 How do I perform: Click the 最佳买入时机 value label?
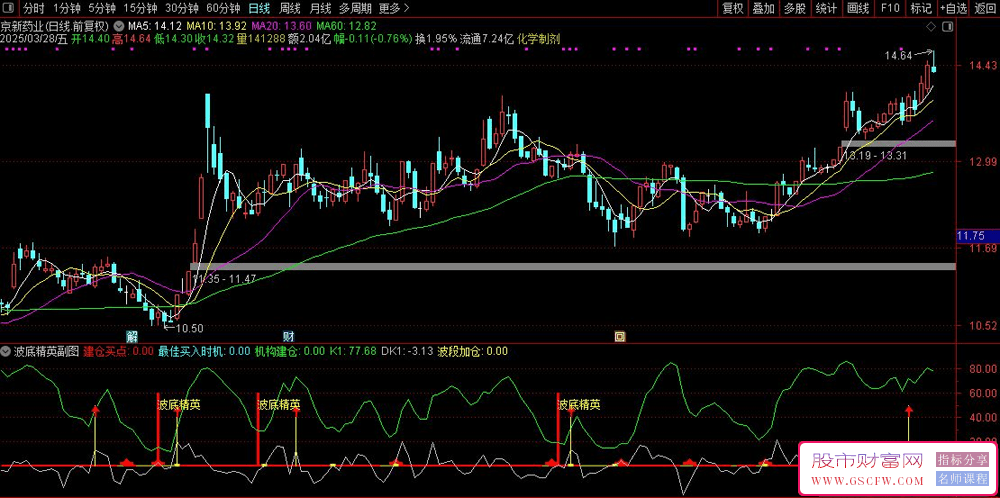tap(204, 351)
